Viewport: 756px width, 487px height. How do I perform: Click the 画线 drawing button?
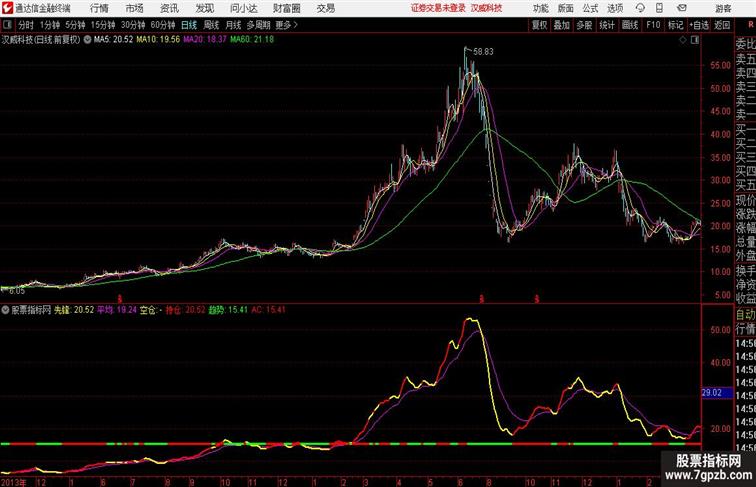coord(630,25)
